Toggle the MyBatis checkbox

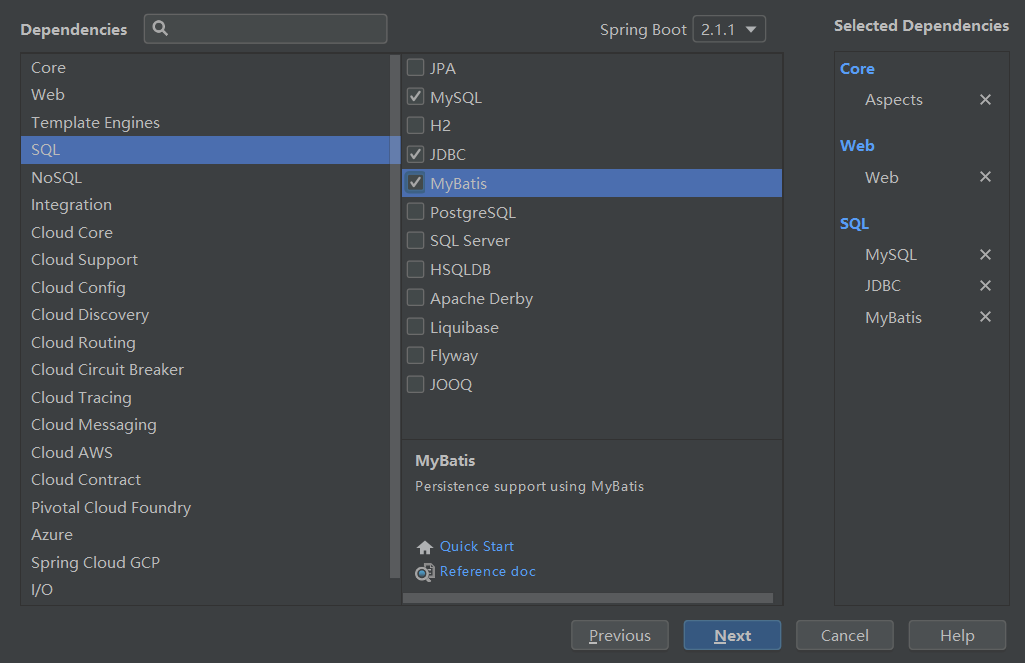415,182
